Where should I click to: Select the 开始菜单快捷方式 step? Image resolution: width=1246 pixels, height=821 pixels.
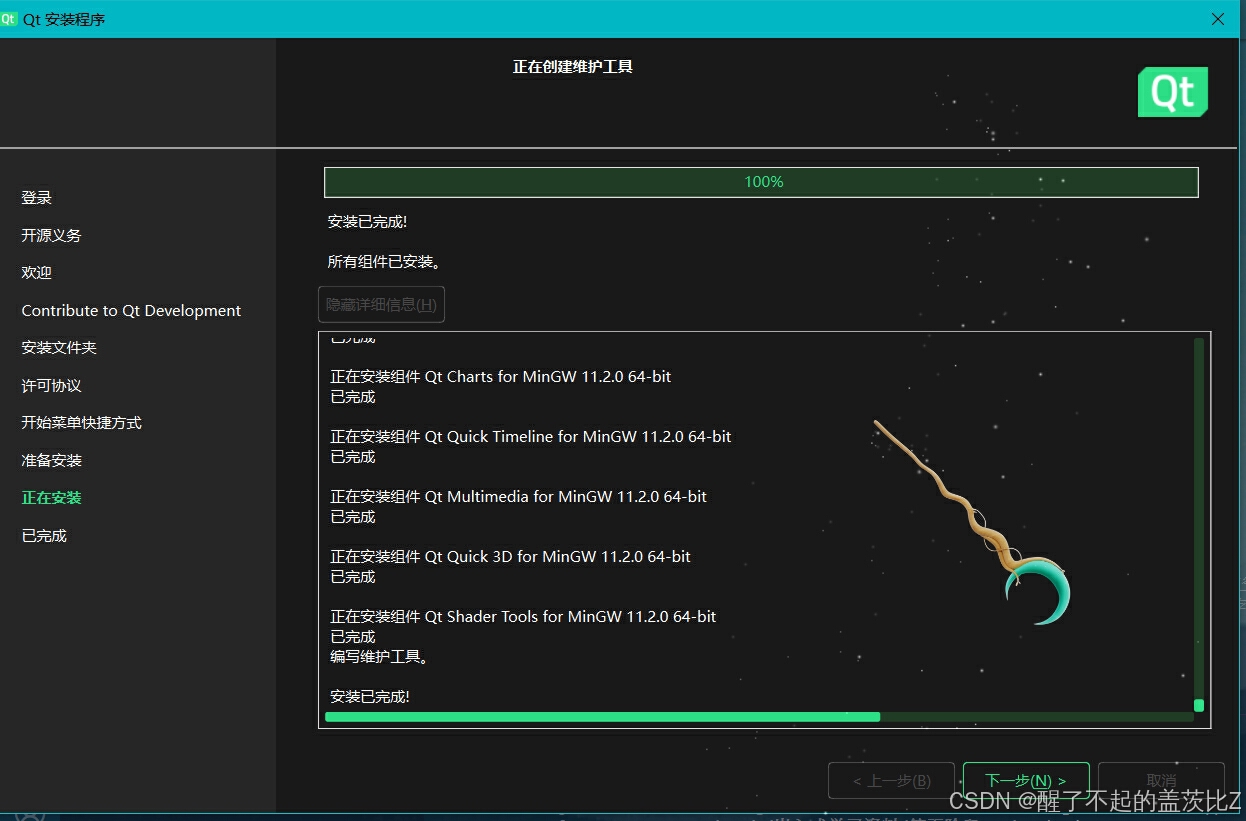[x=82, y=423]
